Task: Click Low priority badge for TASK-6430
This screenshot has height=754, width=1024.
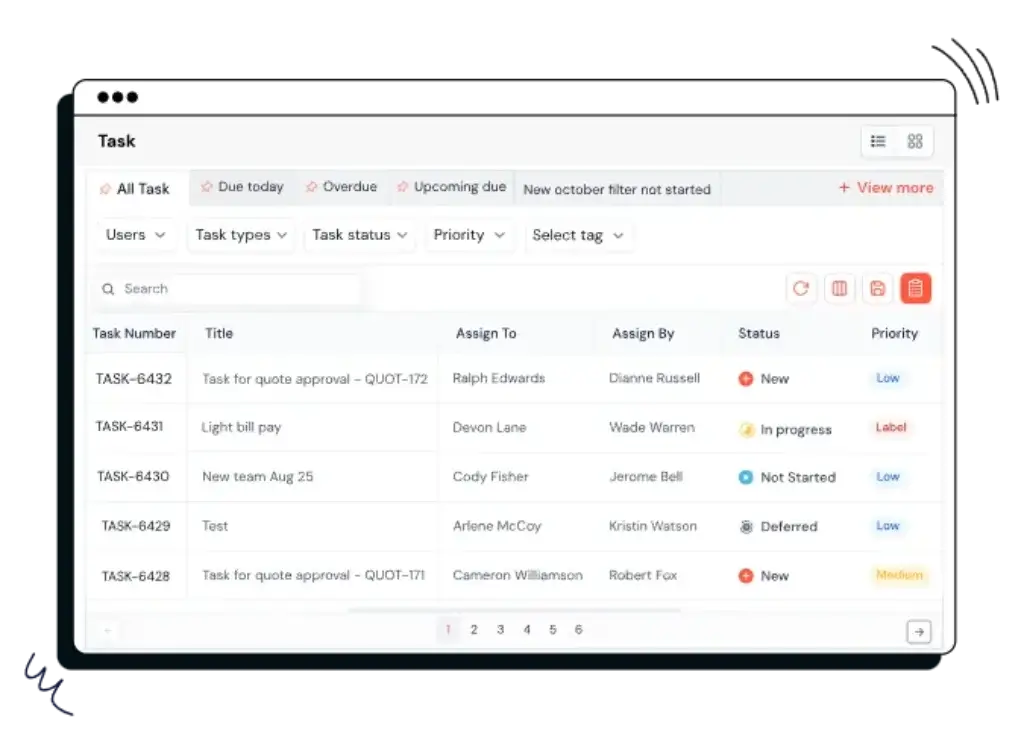Action: (x=888, y=477)
